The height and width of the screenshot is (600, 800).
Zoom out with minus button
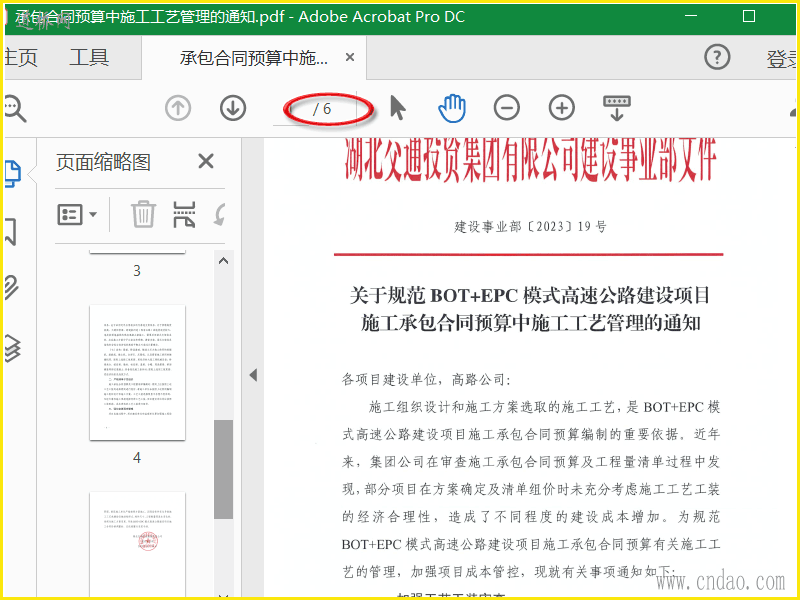(507, 108)
